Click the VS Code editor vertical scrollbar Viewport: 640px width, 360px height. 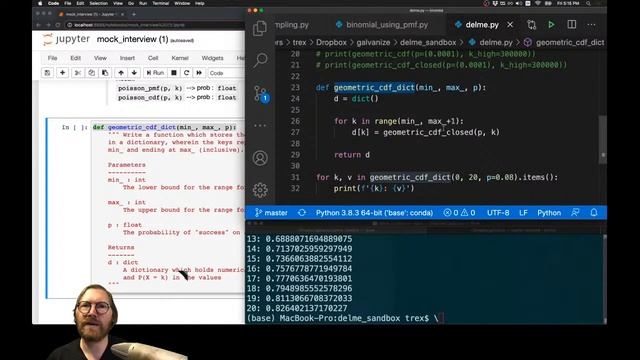click(x=603, y=139)
